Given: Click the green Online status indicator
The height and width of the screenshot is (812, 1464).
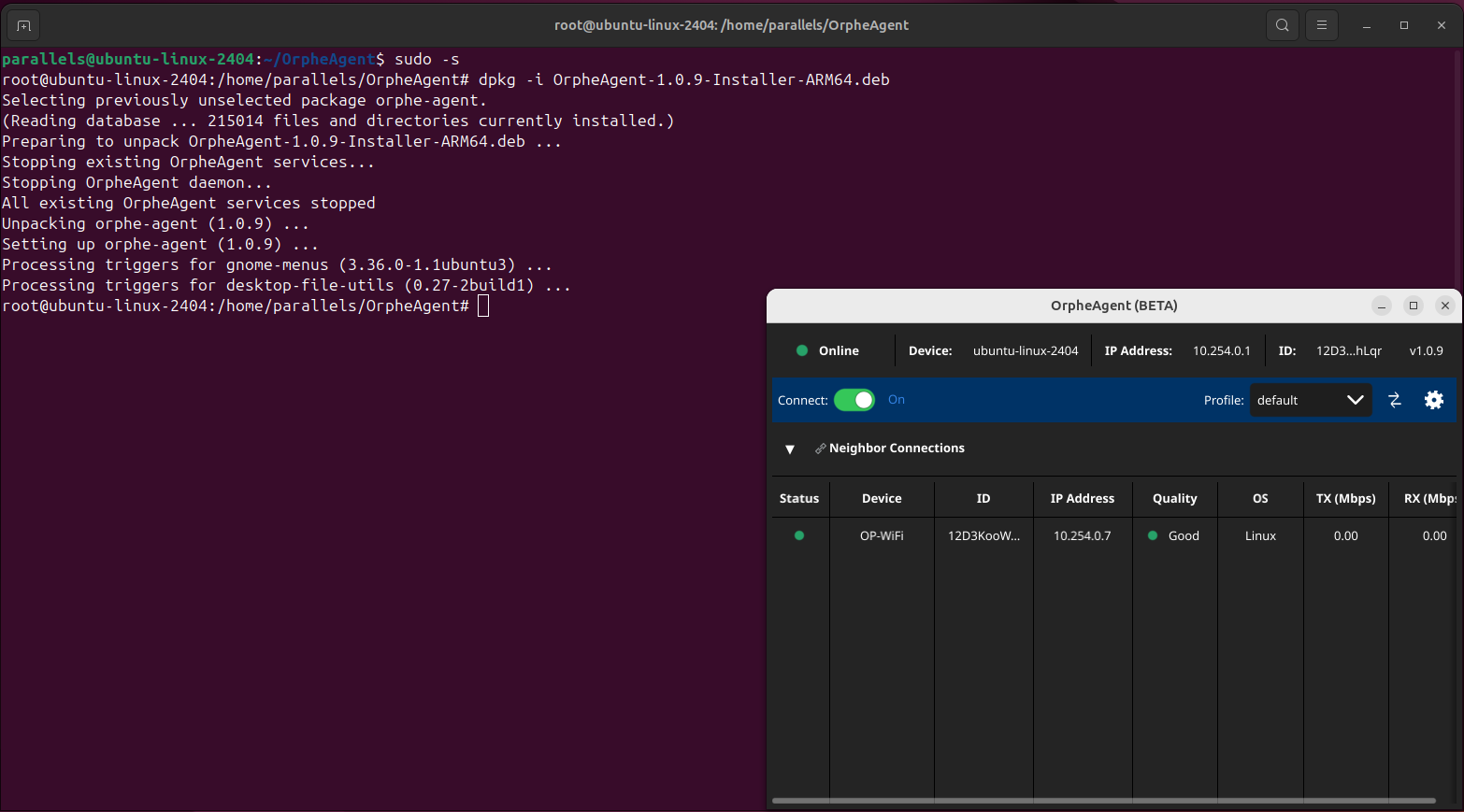Looking at the screenshot, I should point(801,350).
